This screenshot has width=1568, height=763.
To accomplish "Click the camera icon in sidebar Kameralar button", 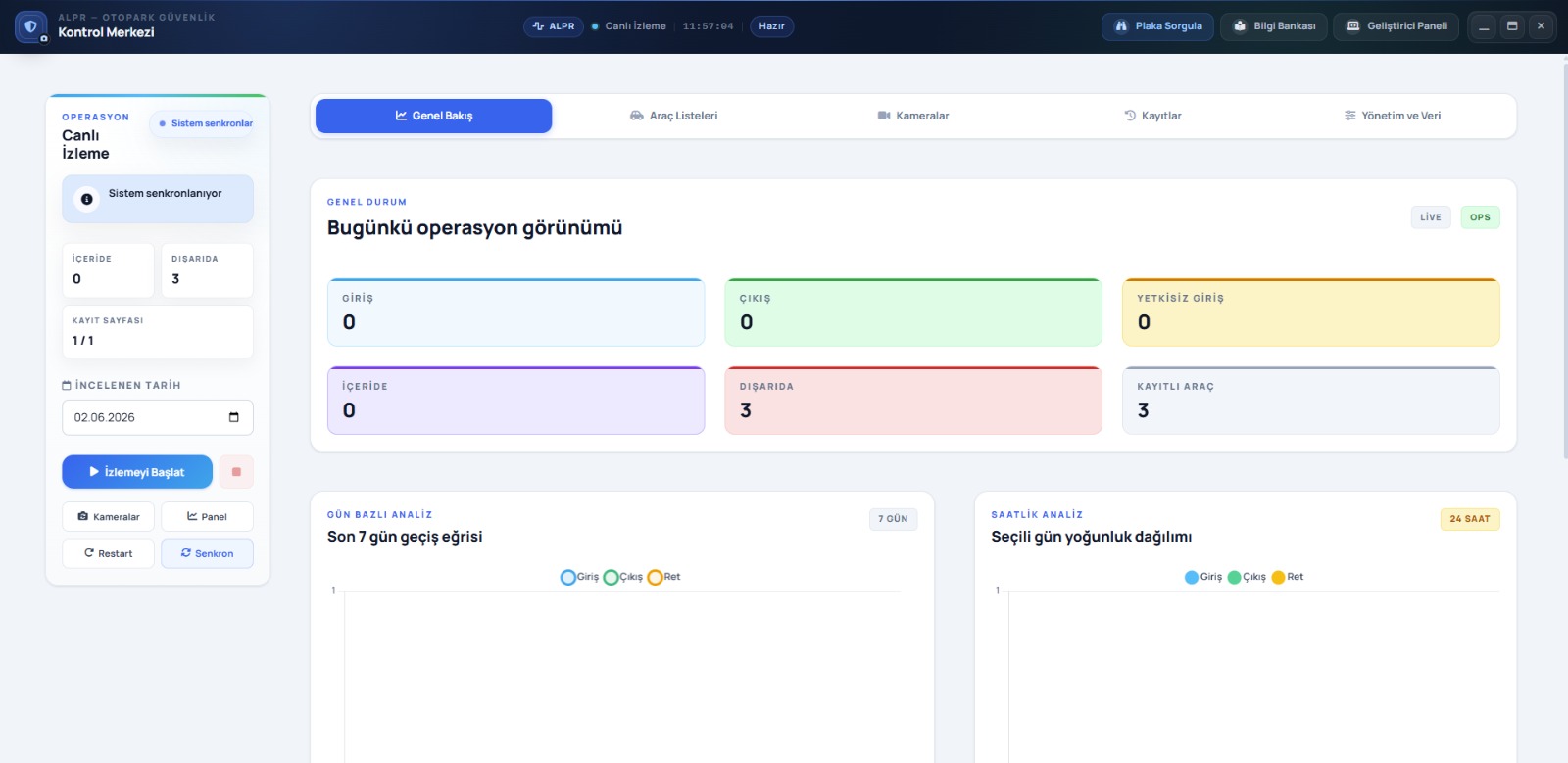I will [x=83, y=516].
